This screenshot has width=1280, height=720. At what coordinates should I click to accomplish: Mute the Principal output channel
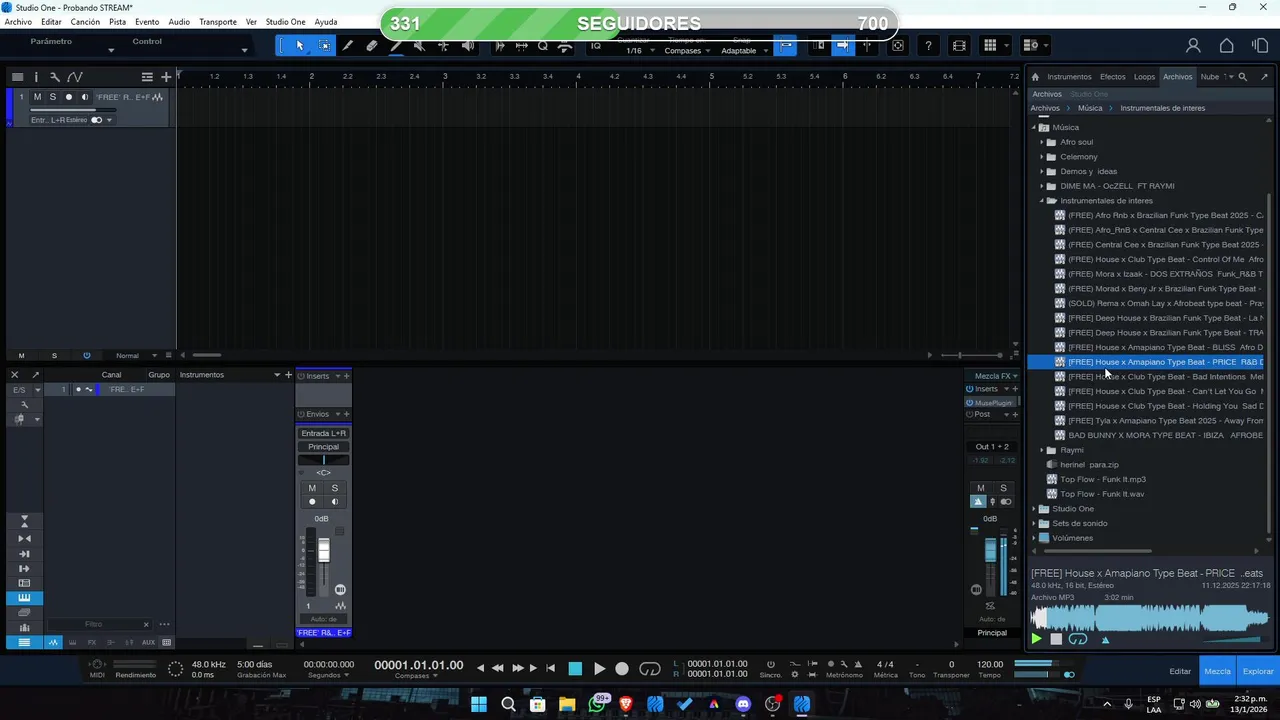[980, 488]
